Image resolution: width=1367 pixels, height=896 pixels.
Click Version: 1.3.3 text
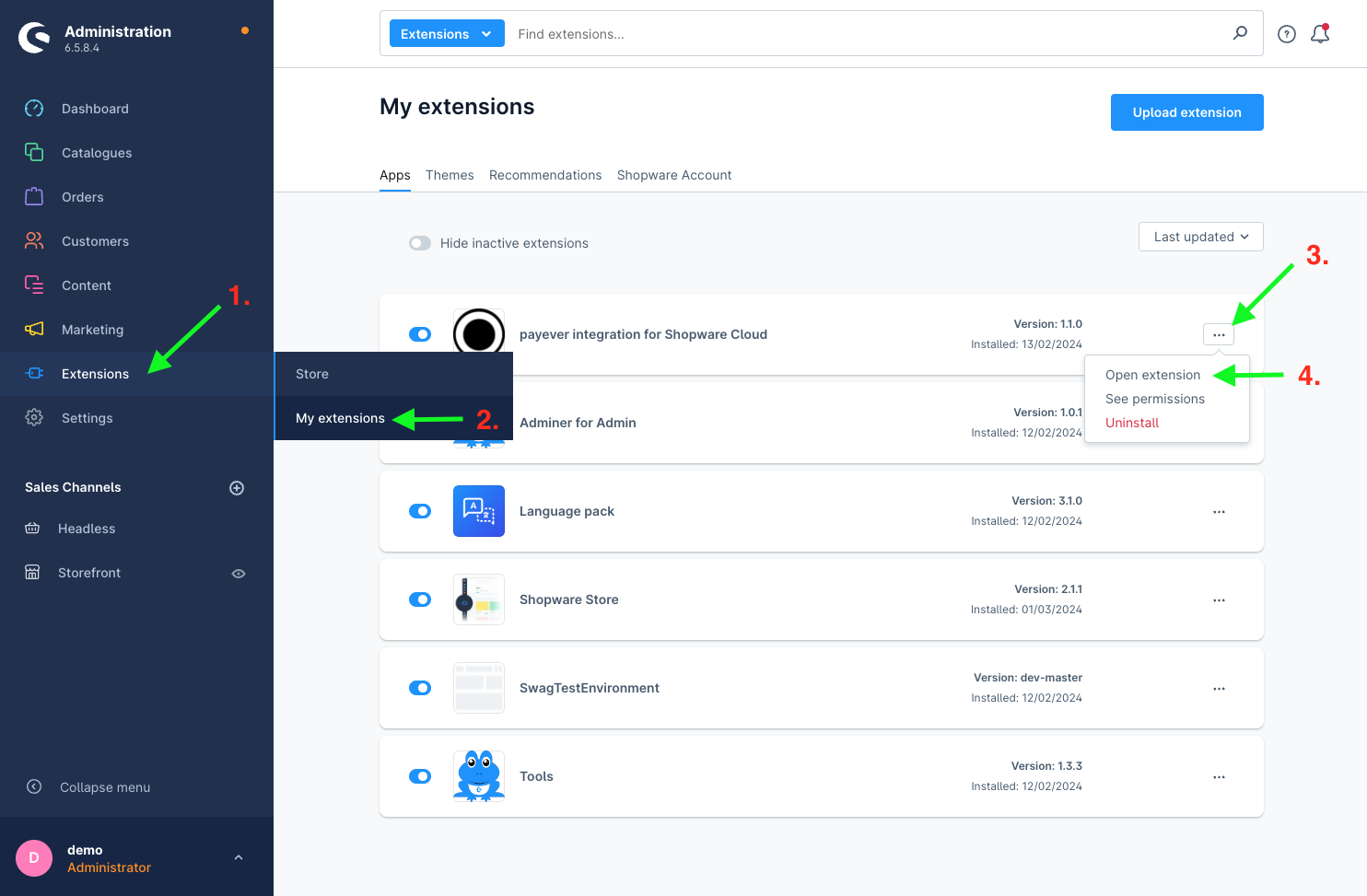coord(1046,766)
